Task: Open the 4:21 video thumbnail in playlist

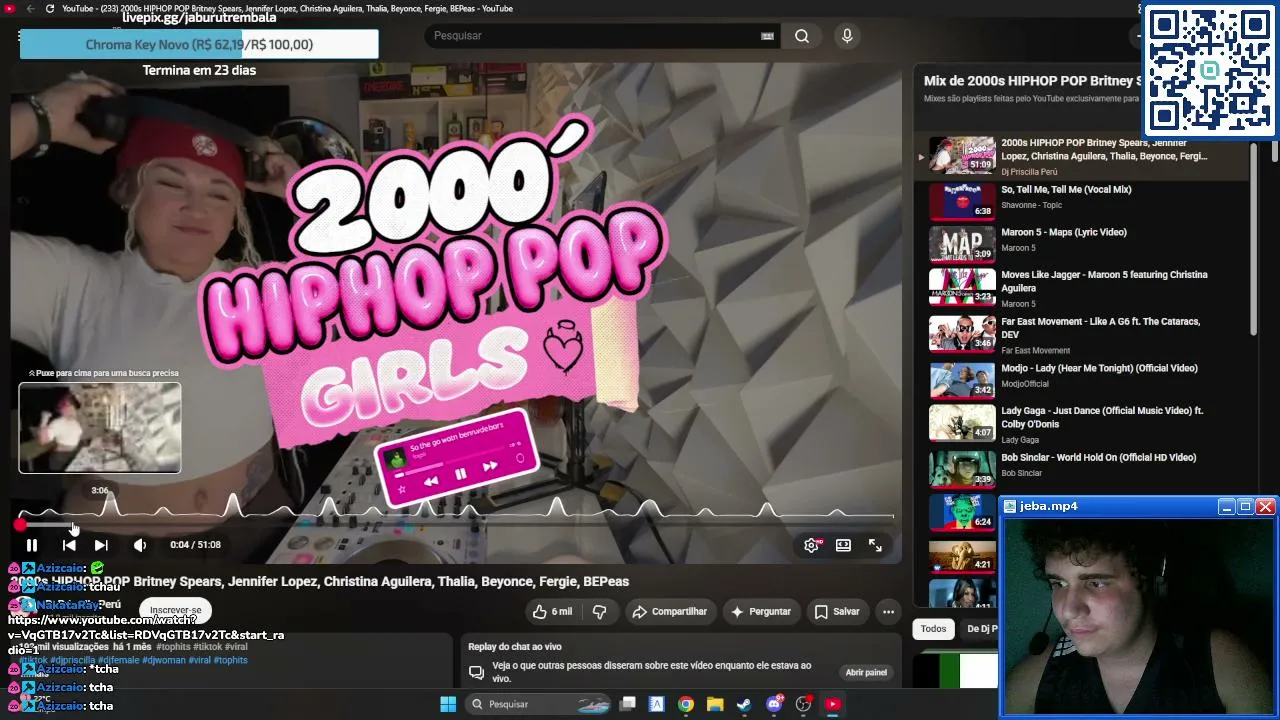Action: pos(962,556)
